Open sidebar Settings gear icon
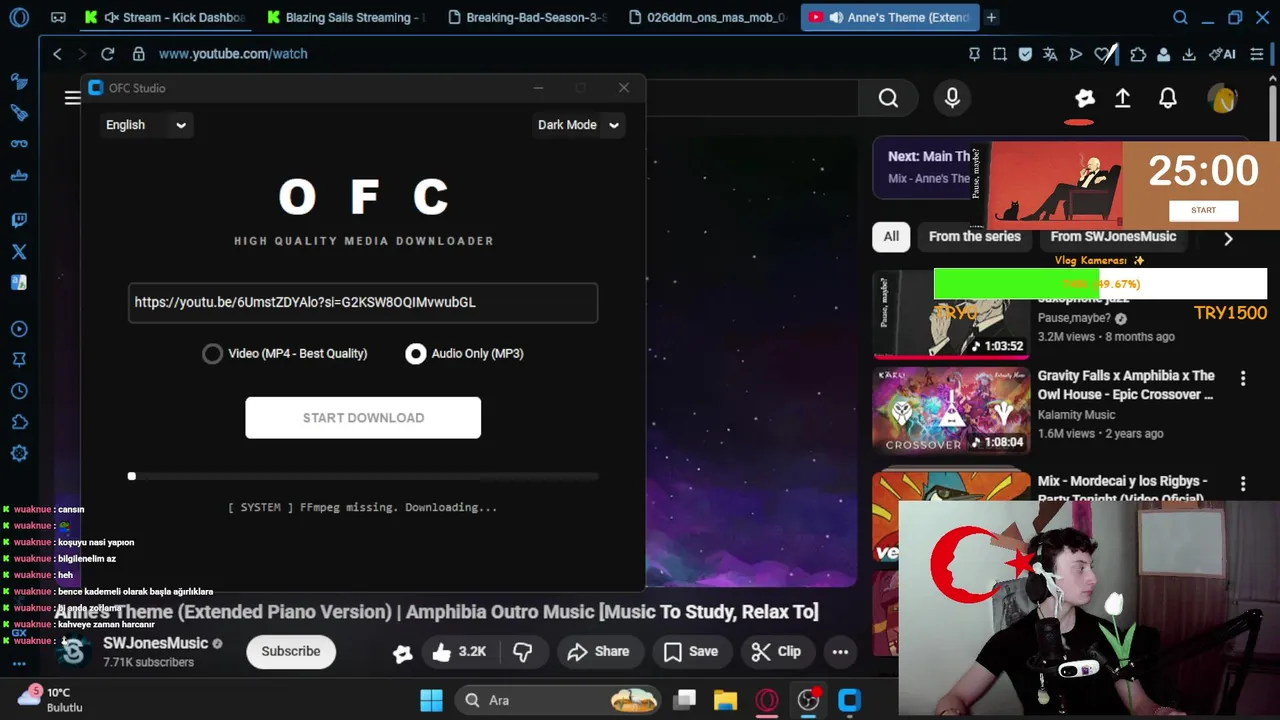Screen dimensions: 1280x720 [19, 453]
